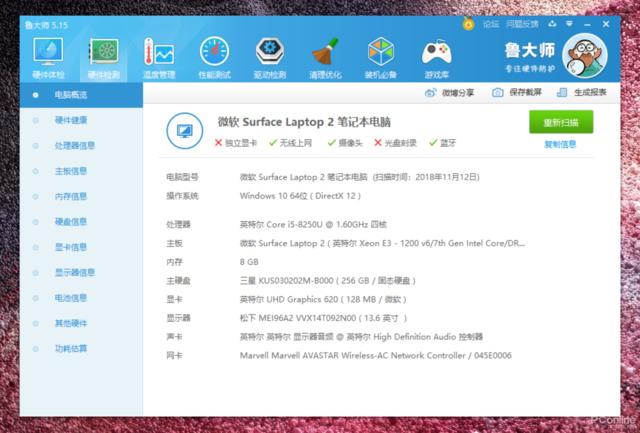Open 装机必备 cube icon
640x433 pixels.
381,56
